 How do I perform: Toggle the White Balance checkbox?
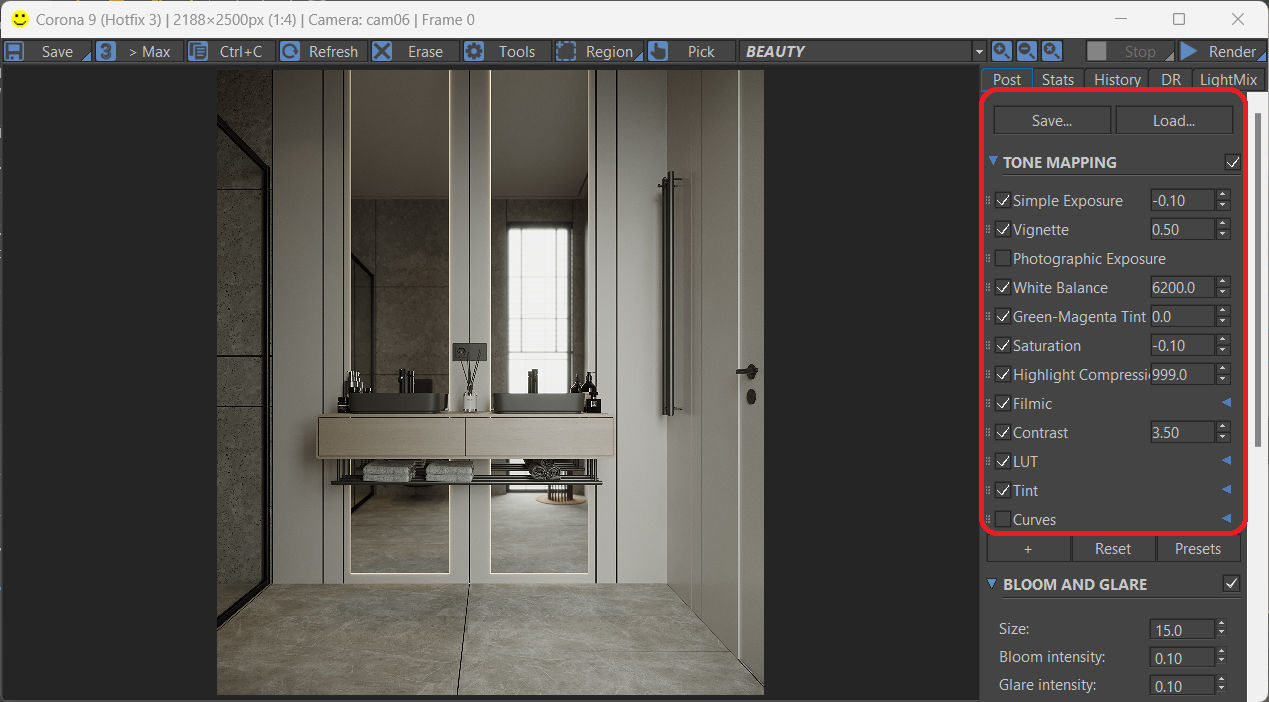(1003, 287)
